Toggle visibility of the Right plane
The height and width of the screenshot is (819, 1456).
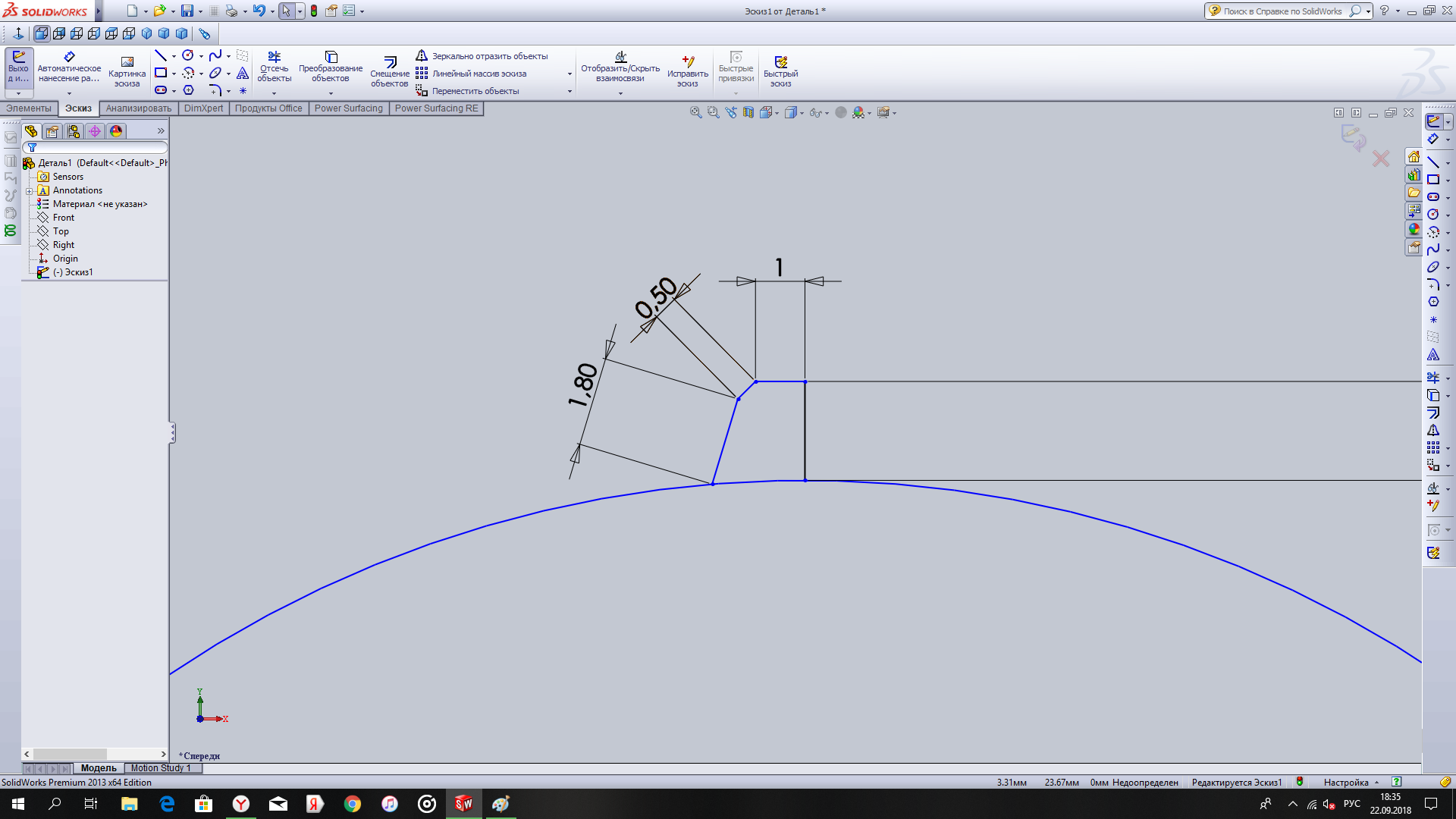[62, 244]
